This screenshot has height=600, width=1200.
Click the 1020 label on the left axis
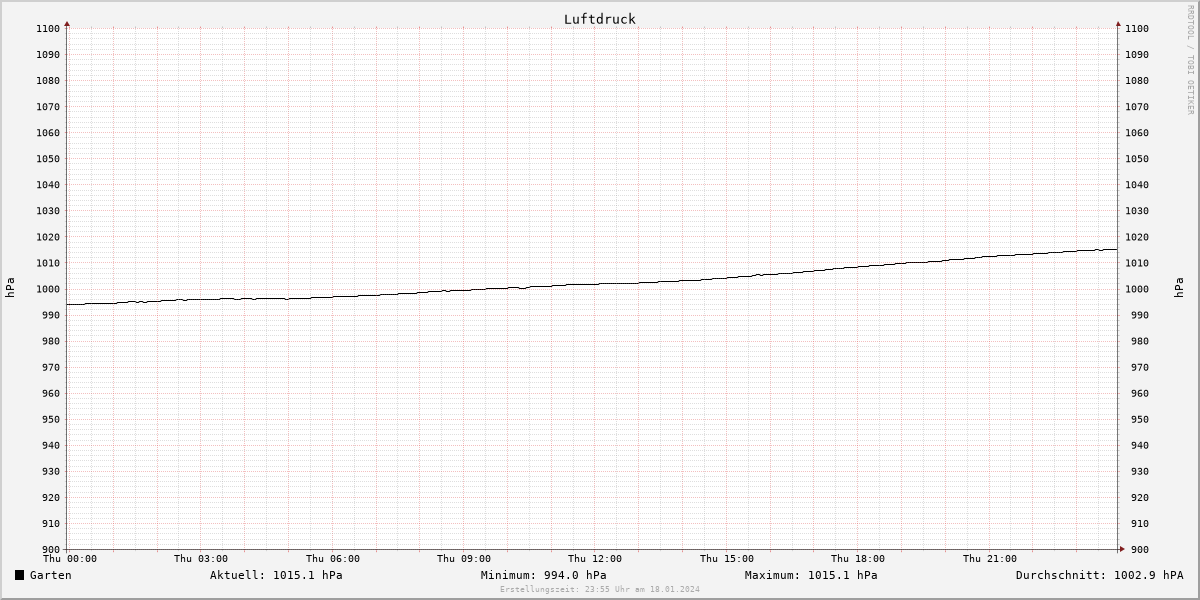pyautogui.click(x=48, y=237)
